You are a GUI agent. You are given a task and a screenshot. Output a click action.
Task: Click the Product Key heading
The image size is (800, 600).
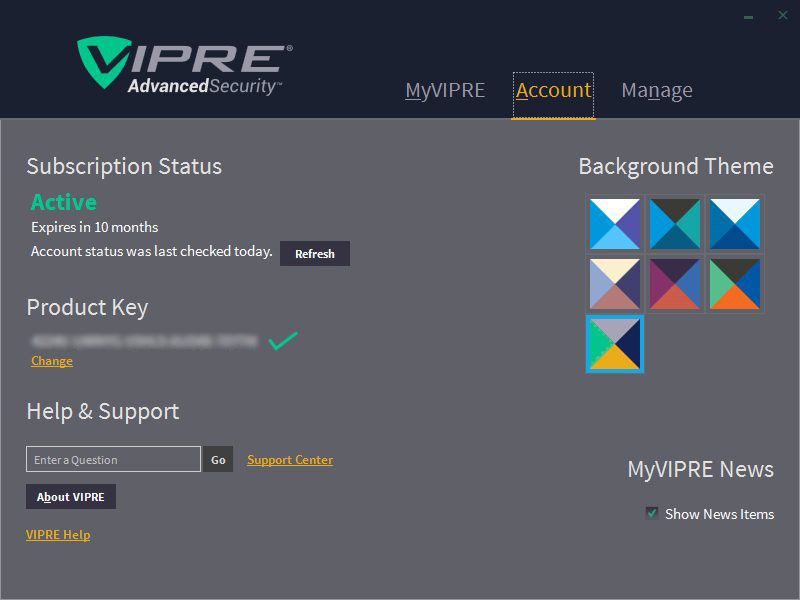87,308
